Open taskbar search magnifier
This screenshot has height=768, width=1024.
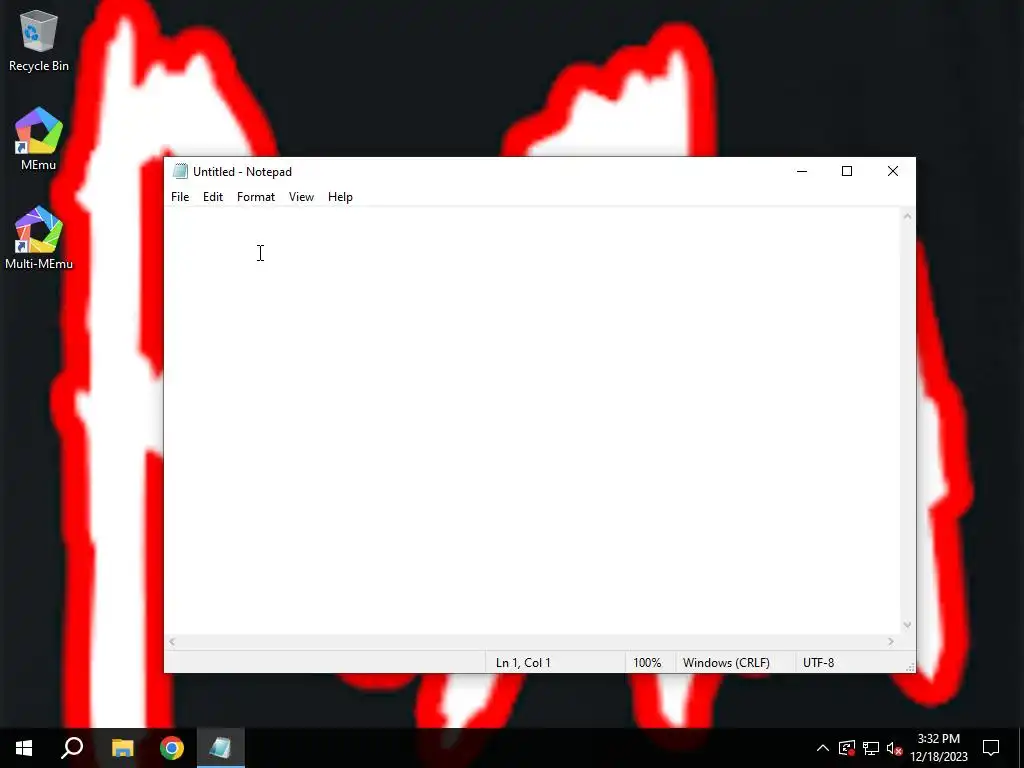click(72, 748)
